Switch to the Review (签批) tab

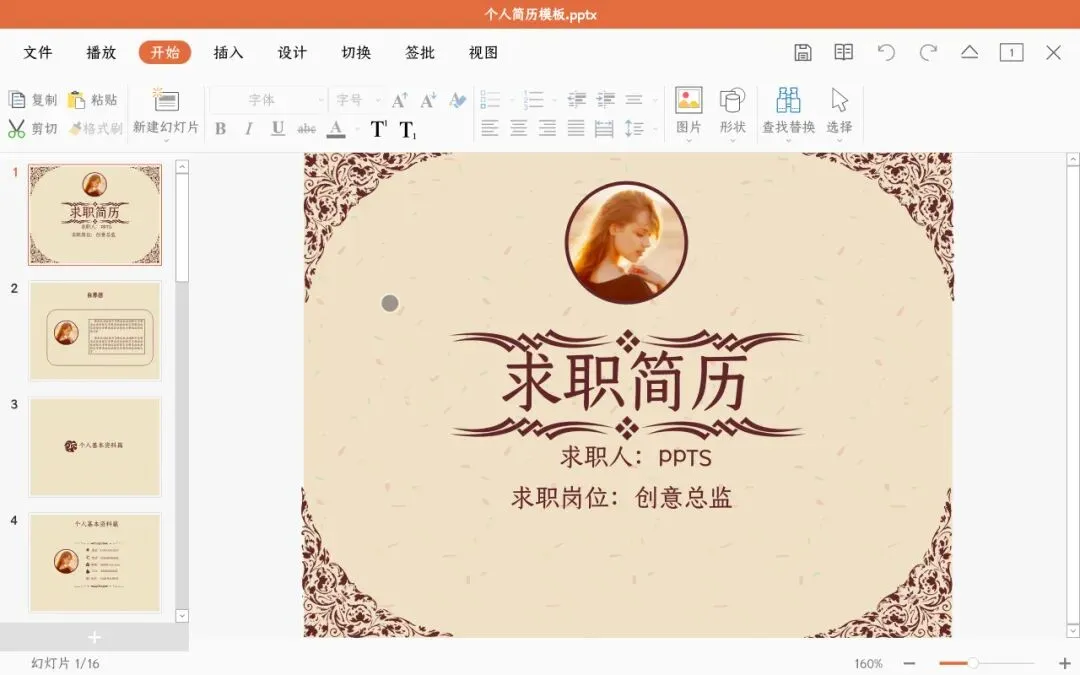419,52
